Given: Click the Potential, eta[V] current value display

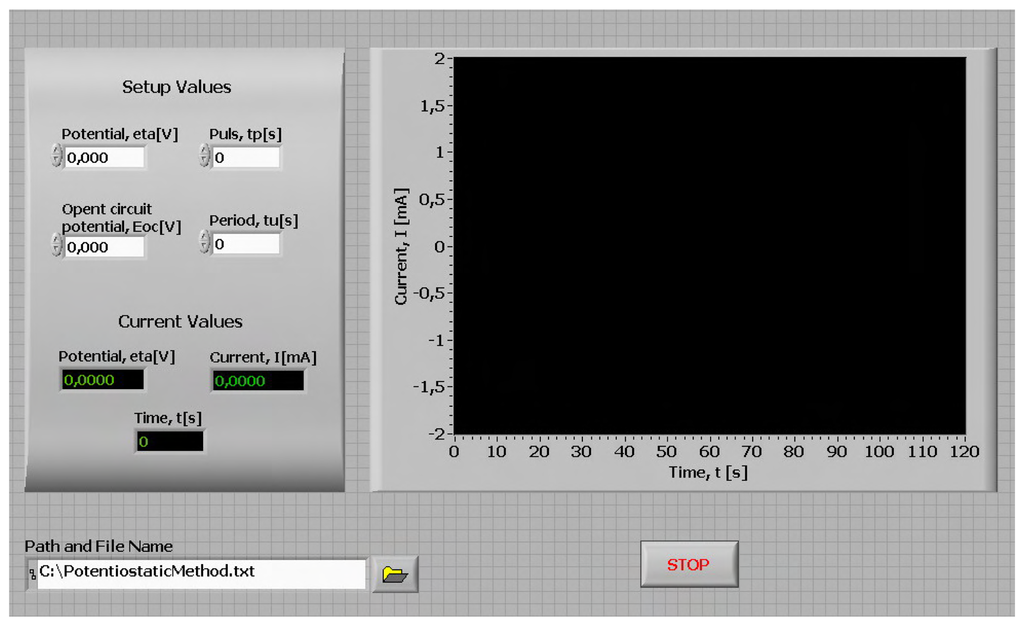Looking at the screenshot, I should (101, 380).
